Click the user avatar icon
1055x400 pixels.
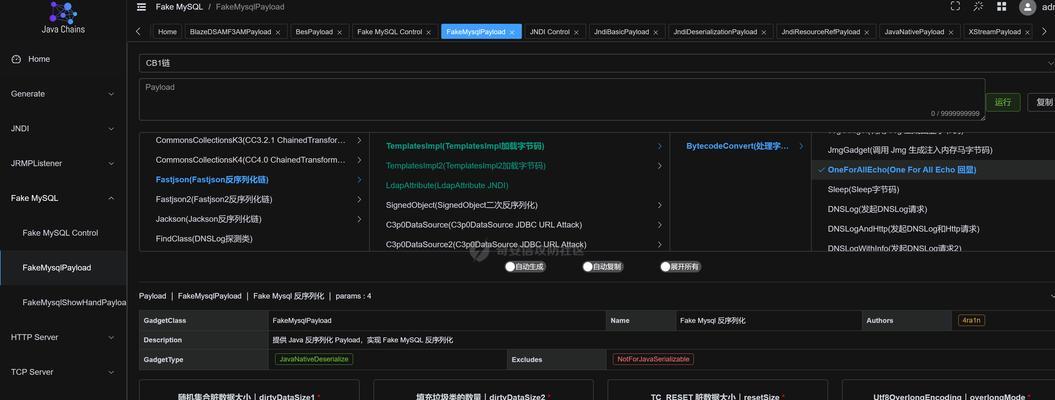click(1027, 7)
